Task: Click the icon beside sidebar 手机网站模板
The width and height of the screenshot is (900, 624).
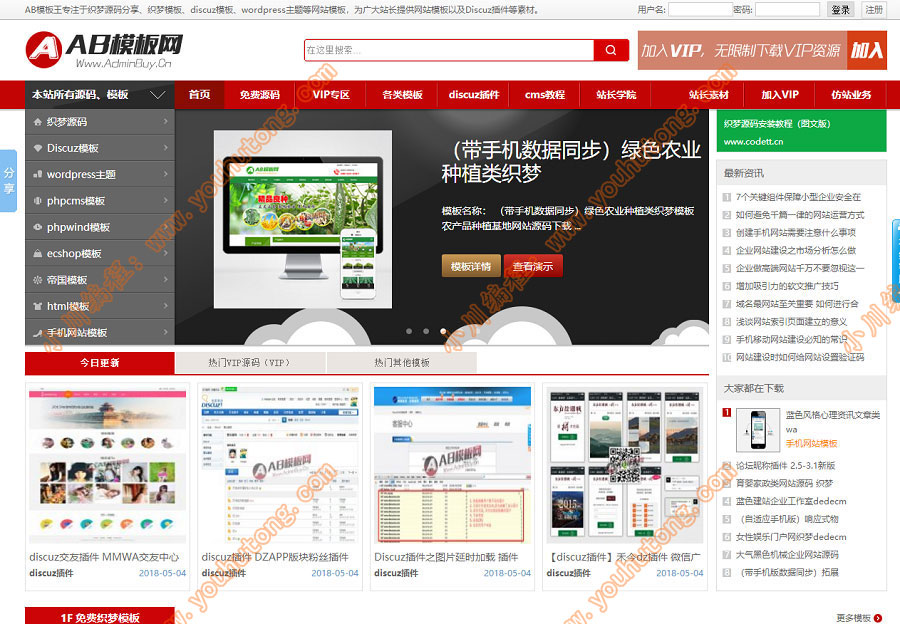Action: click(x=38, y=333)
